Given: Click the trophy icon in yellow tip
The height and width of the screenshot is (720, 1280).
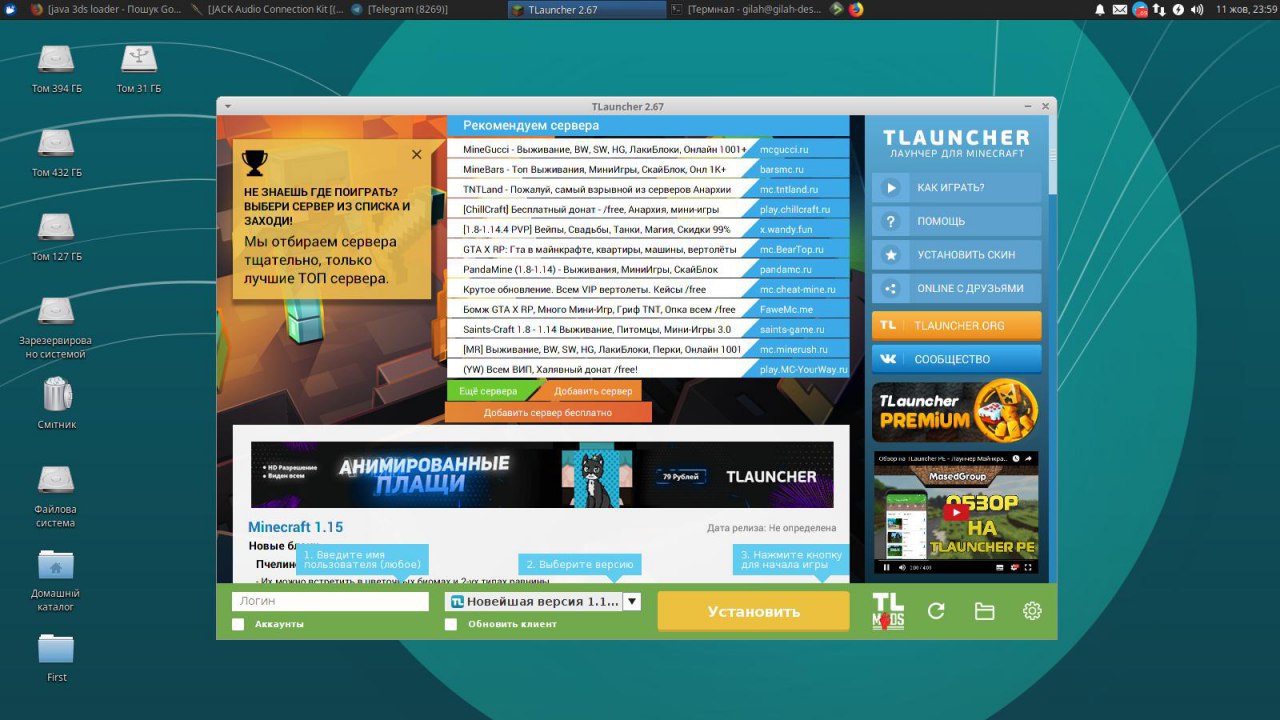Looking at the screenshot, I should click(x=255, y=163).
